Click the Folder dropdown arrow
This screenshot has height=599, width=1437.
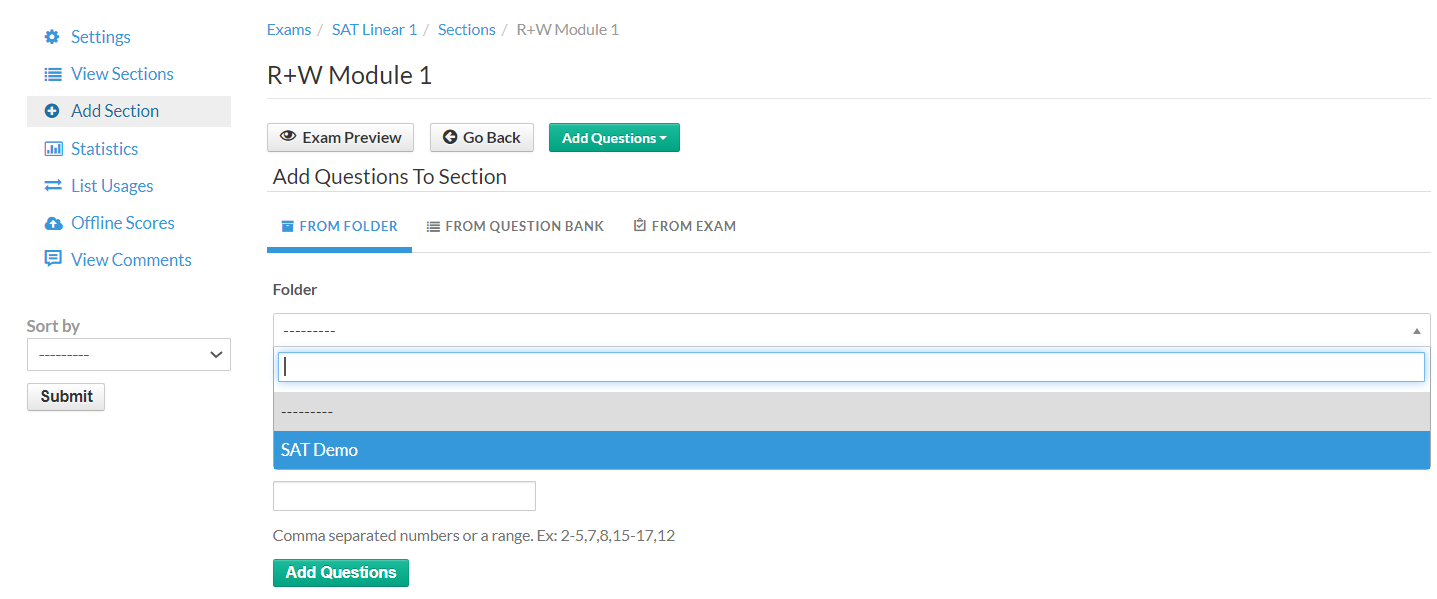1416,331
